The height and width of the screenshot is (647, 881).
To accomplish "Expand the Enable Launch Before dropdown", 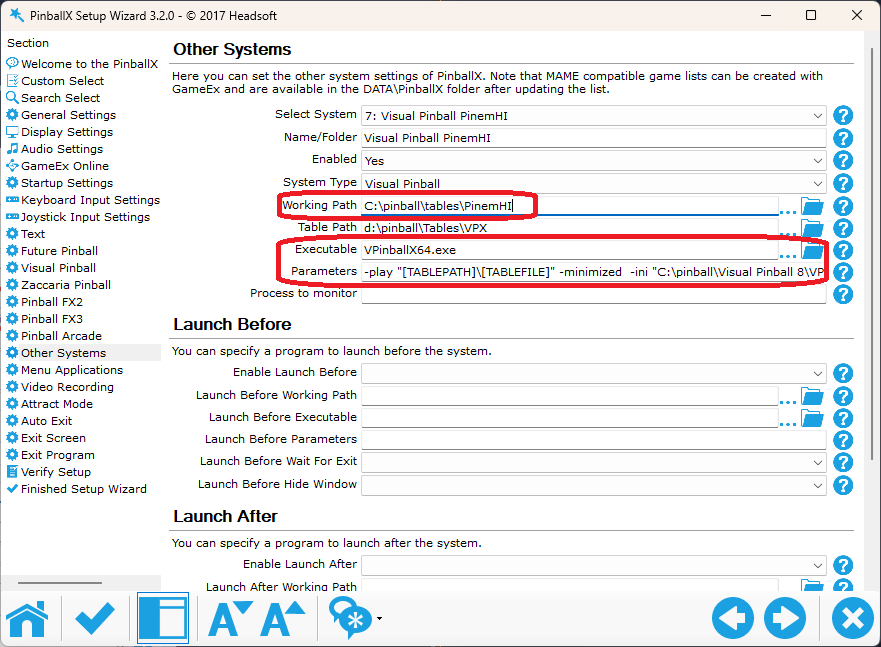I will pos(593,373).
